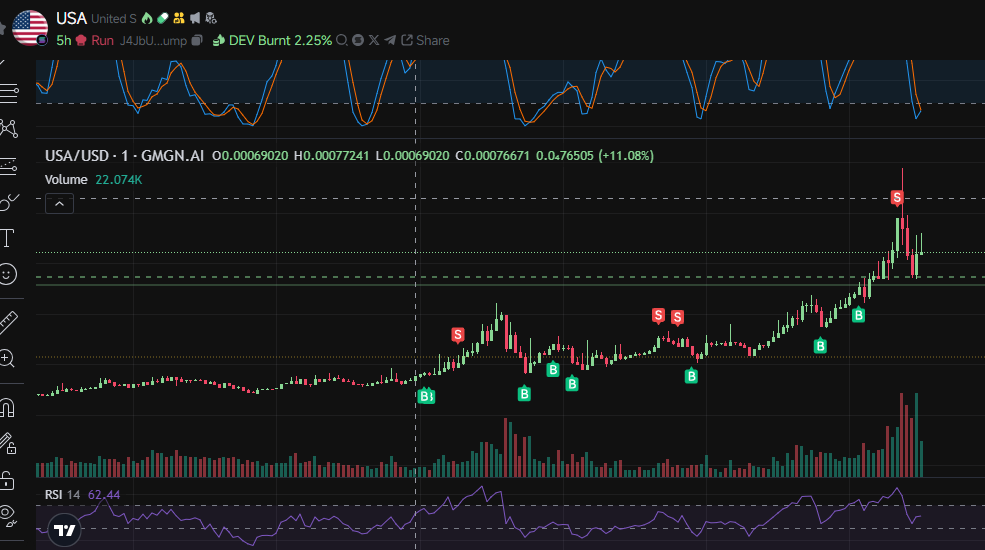Viewport: 985px width, 550px height.
Task: Open the Telegram paper-plane icon
Action: tap(390, 40)
